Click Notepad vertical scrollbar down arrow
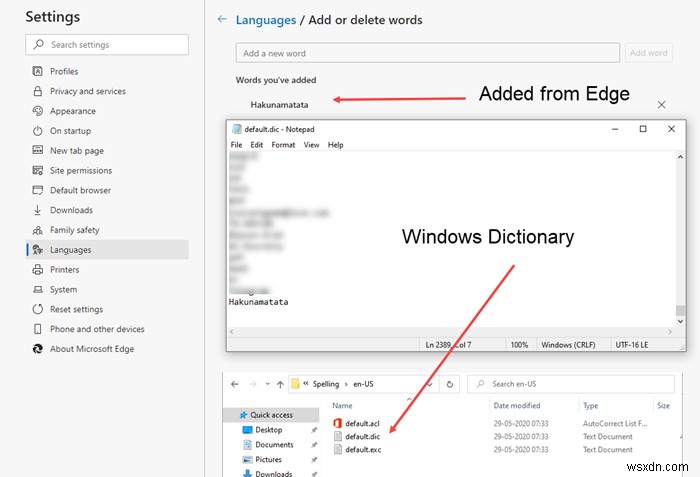This screenshot has height=477, width=700. (680, 321)
